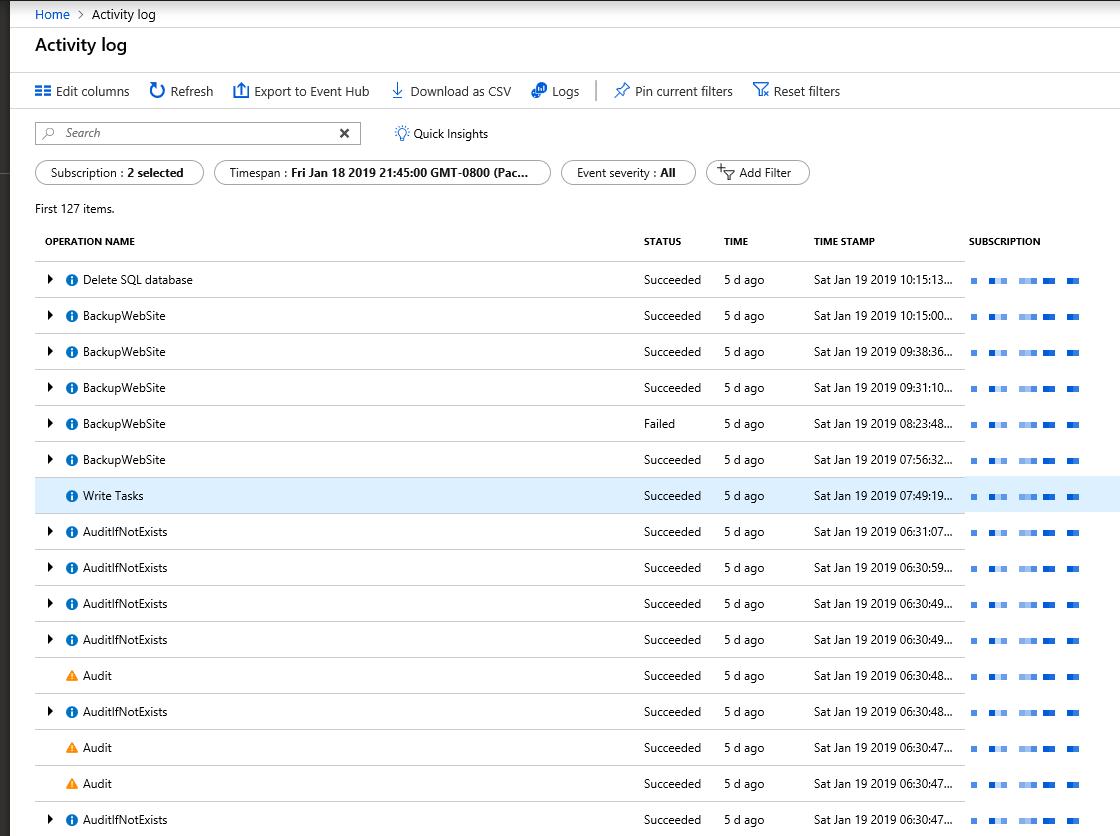Click the Add Filter button
The image size is (1120, 836).
point(757,172)
